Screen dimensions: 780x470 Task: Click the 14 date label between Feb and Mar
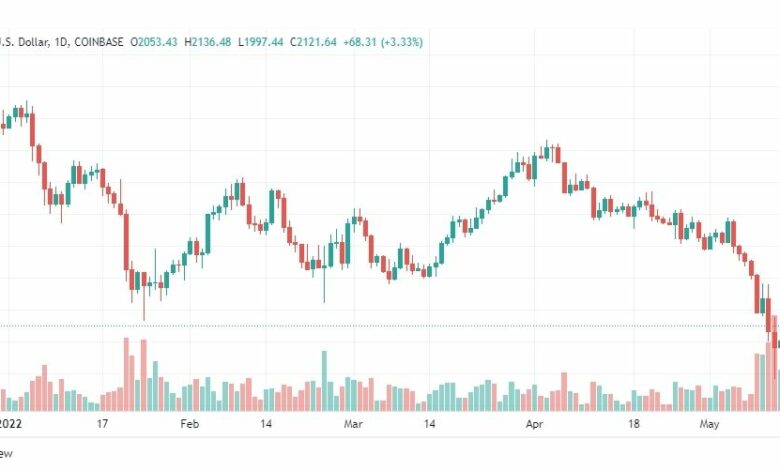pos(267,424)
